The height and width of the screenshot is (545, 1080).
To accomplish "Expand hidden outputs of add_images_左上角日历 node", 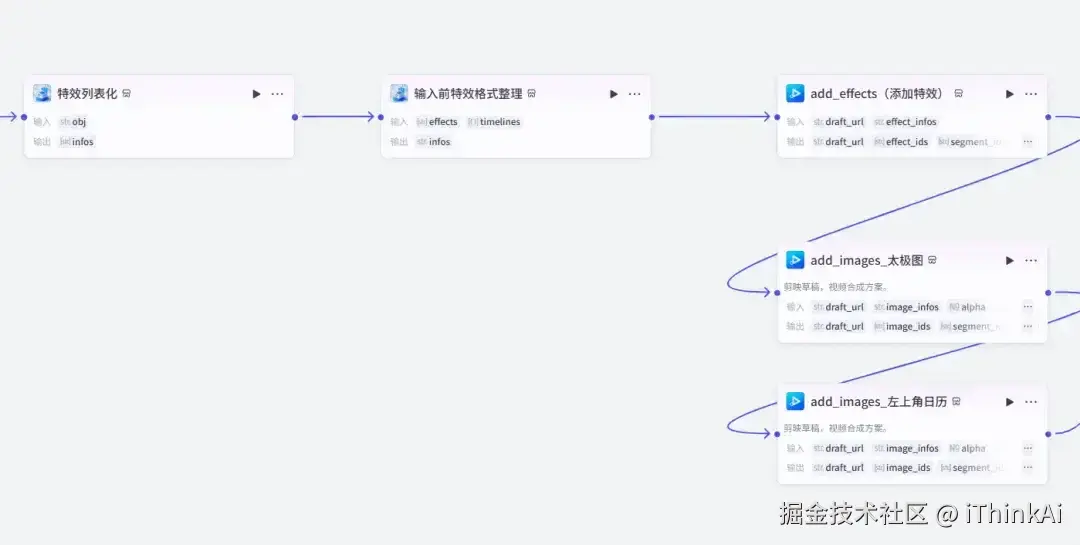I will point(1028,468).
